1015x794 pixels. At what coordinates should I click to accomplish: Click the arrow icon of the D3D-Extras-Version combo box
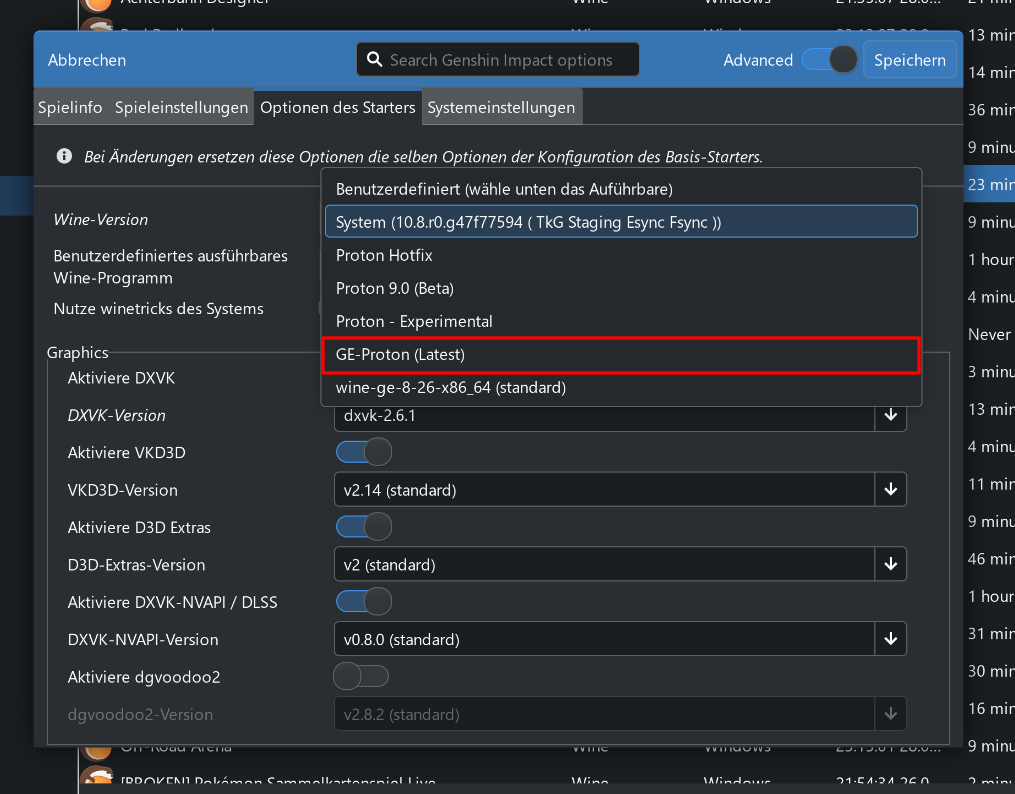(x=891, y=564)
